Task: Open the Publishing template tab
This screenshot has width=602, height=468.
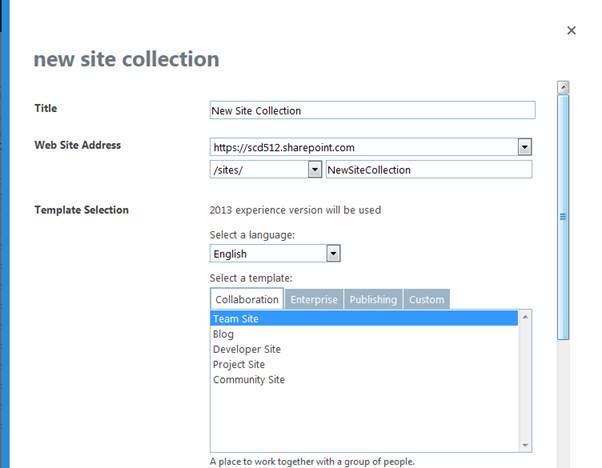Action: pyautogui.click(x=373, y=299)
